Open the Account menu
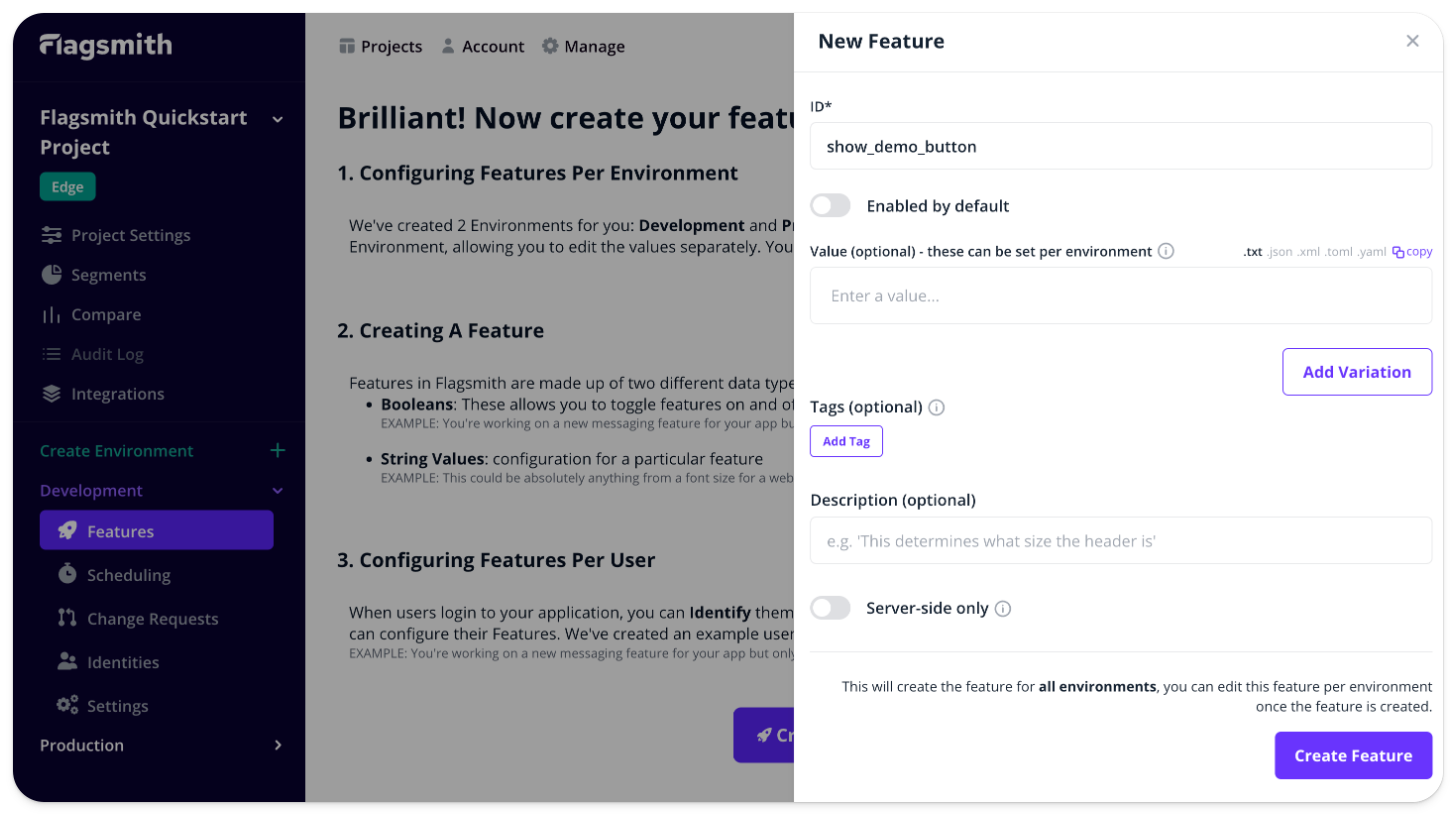The width and height of the screenshot is (1456, 815). [x=482, y=46]
